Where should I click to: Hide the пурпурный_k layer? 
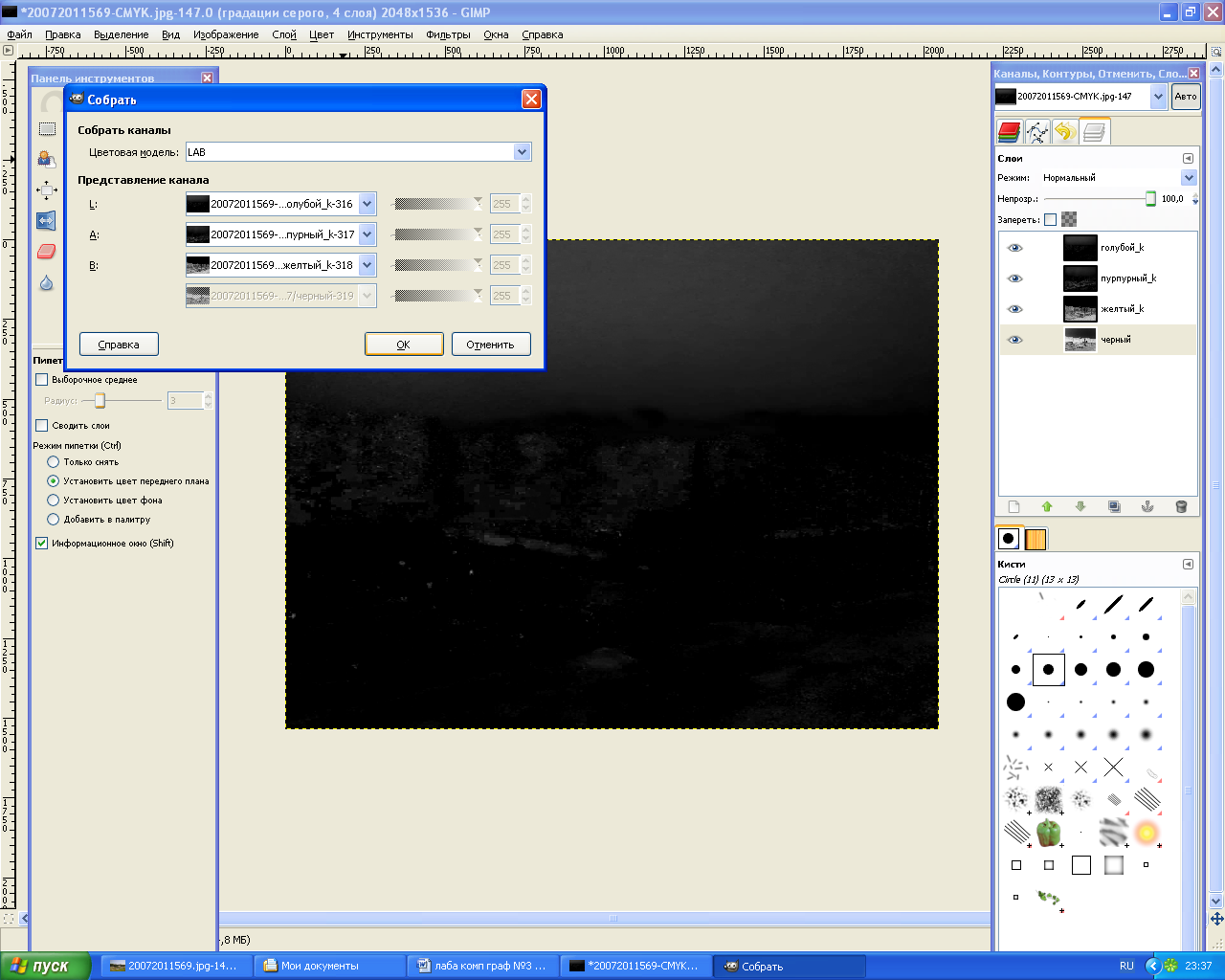pos(1015,278)
